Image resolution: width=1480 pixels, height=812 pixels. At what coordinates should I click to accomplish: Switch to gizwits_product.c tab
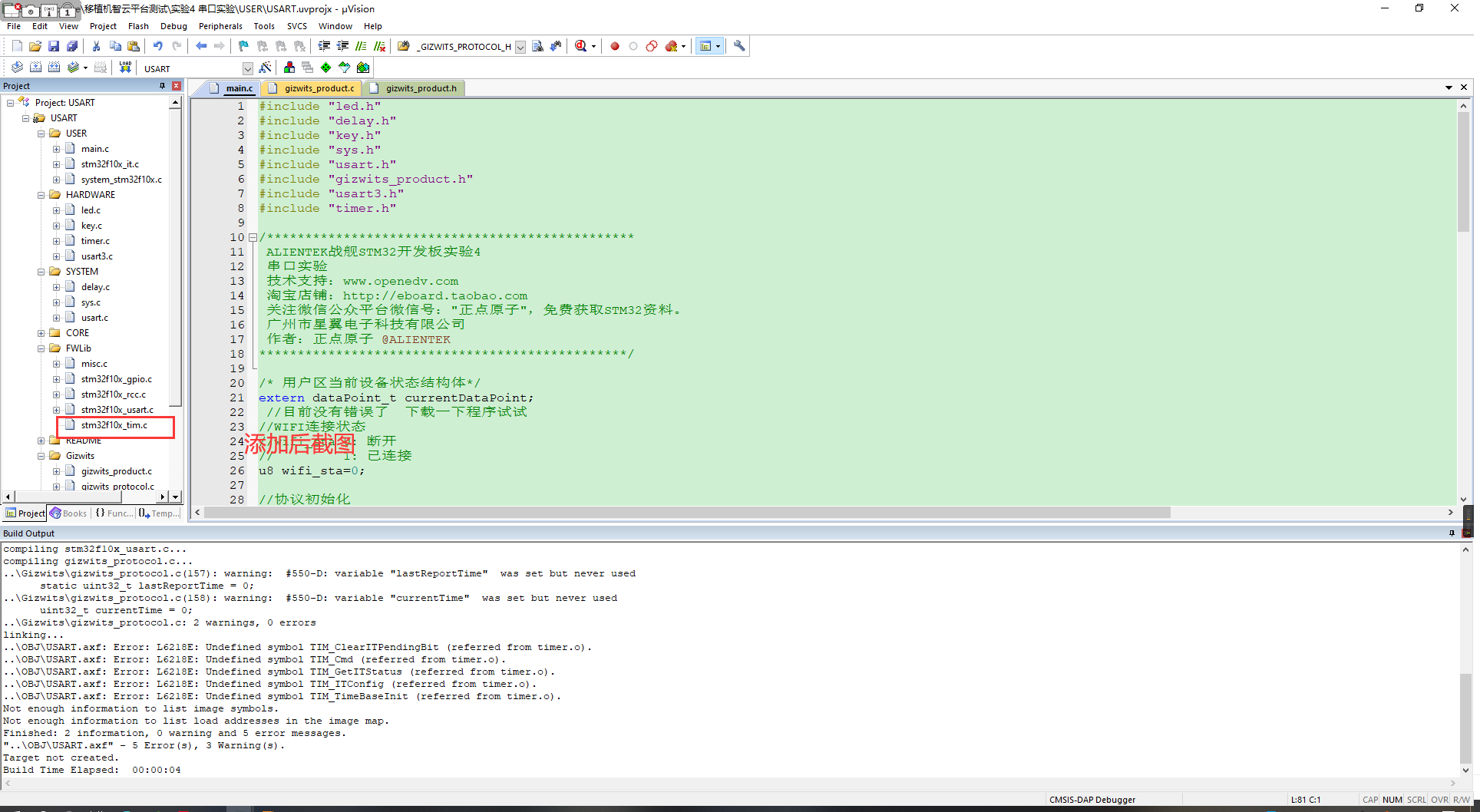(312, 88)
